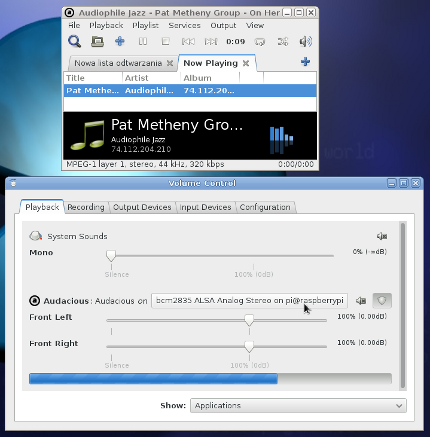Click the Audacious title bar app icon
The height and width of the screenshot is (437, 430).
(69, 13)
